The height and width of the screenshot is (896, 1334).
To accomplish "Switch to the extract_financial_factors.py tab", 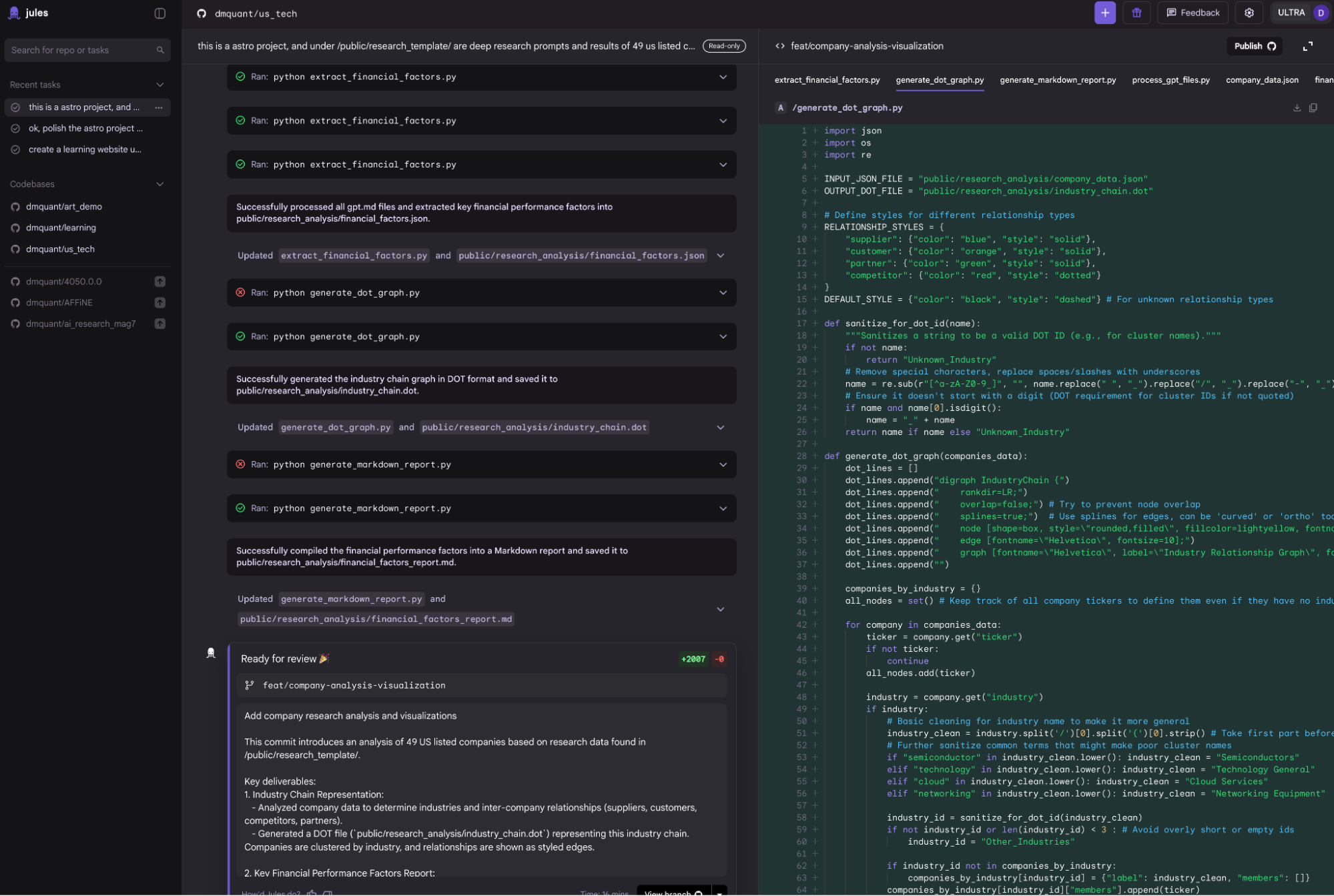I will (x=827, y=80).
